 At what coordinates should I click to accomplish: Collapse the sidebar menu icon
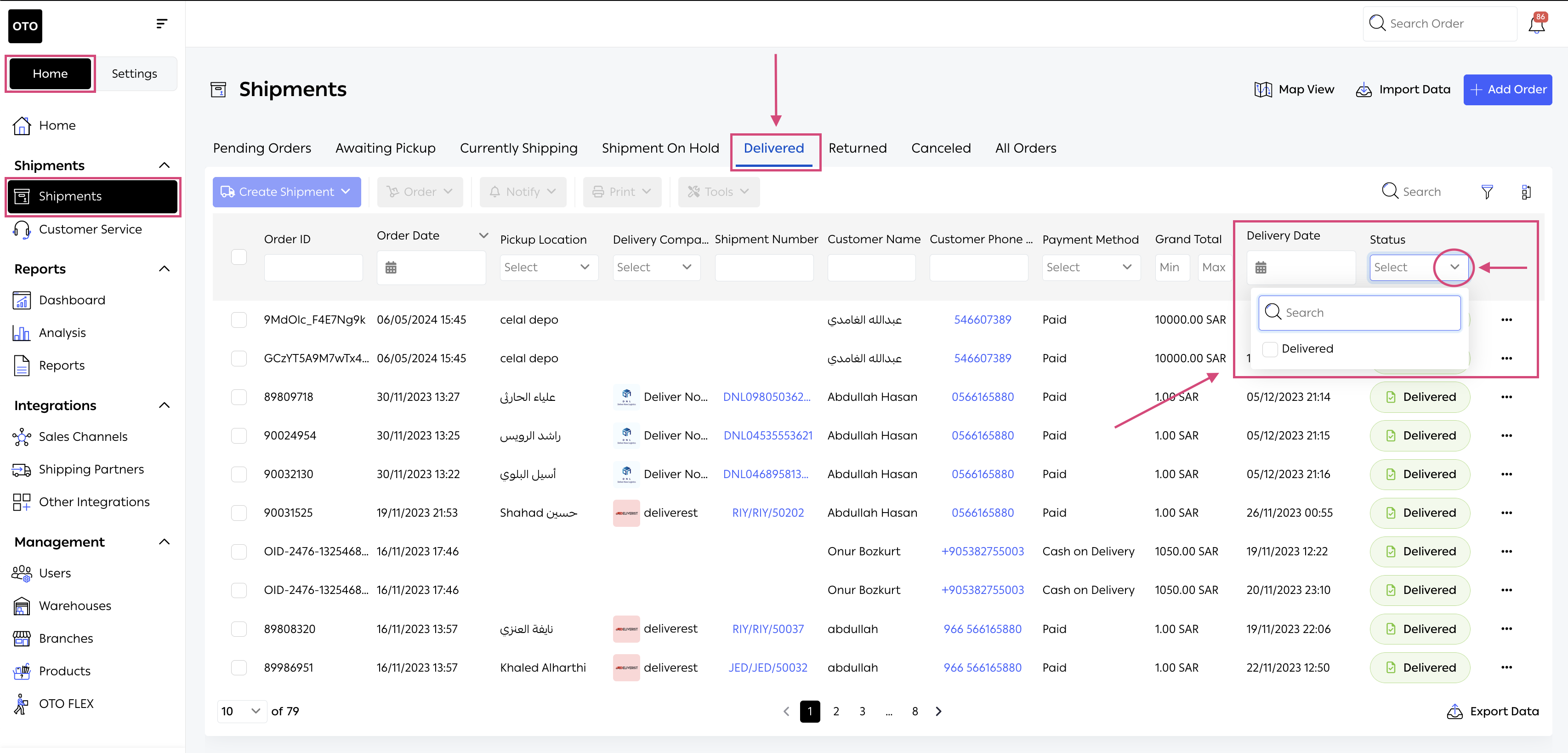point(161,24)
